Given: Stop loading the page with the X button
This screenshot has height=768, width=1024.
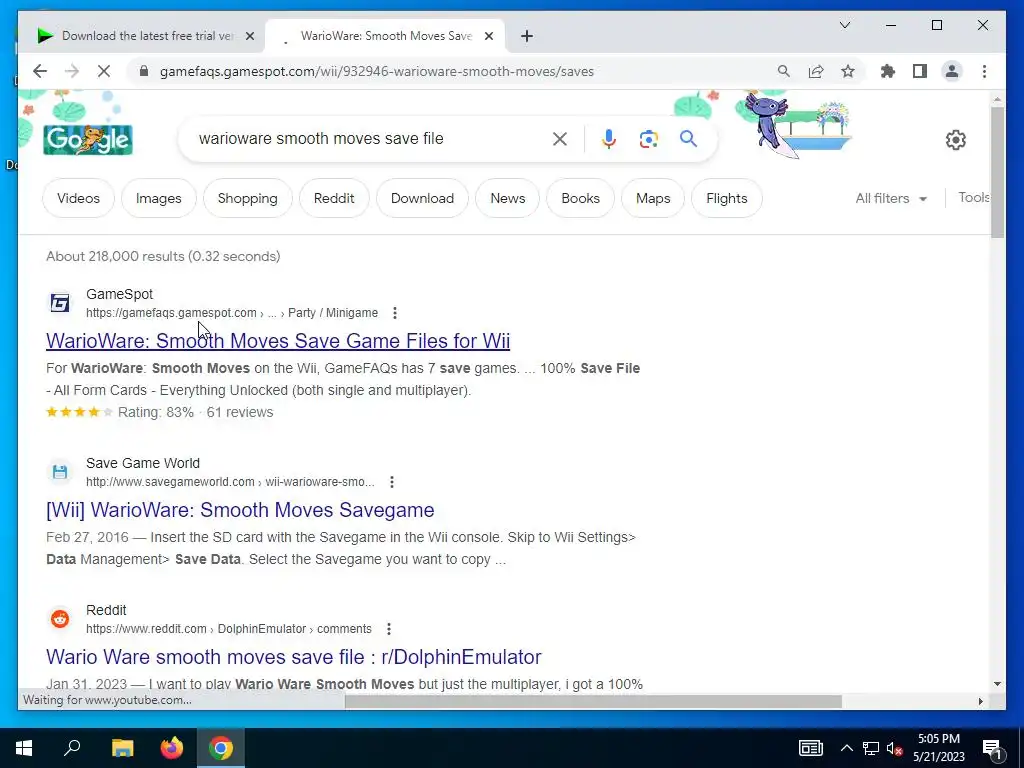Looking at the screenshot, I should (104, 71).
